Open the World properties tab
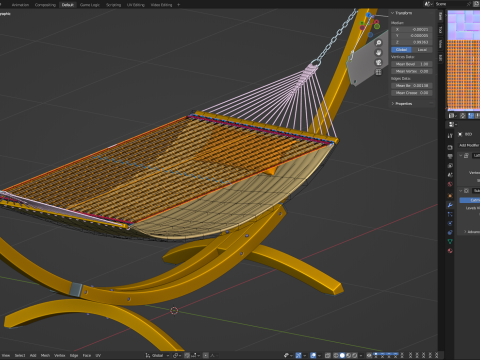The height and width of the screenshot is (360, 480). coord(450,184)
